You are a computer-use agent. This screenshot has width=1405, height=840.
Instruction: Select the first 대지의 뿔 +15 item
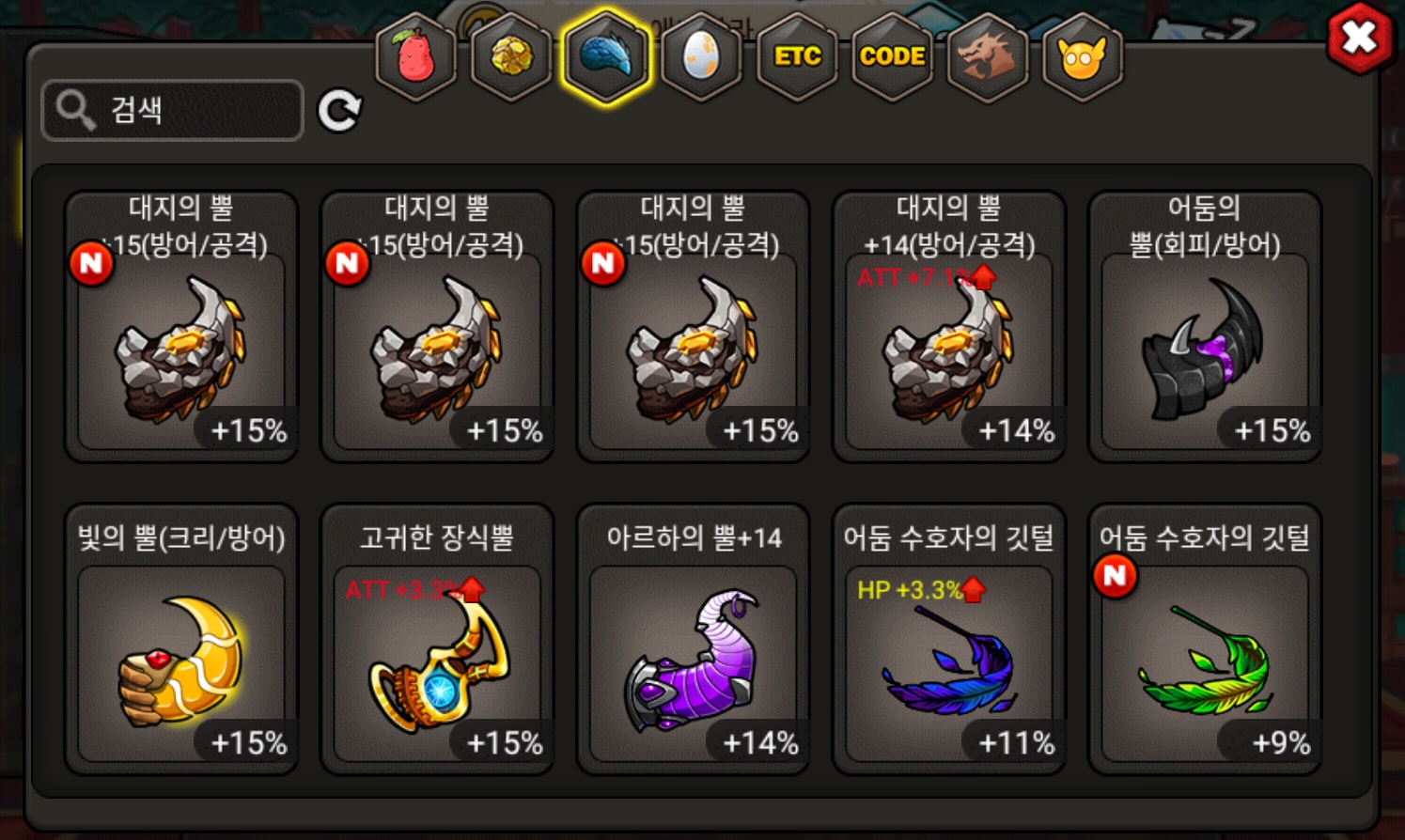[181, 327]
